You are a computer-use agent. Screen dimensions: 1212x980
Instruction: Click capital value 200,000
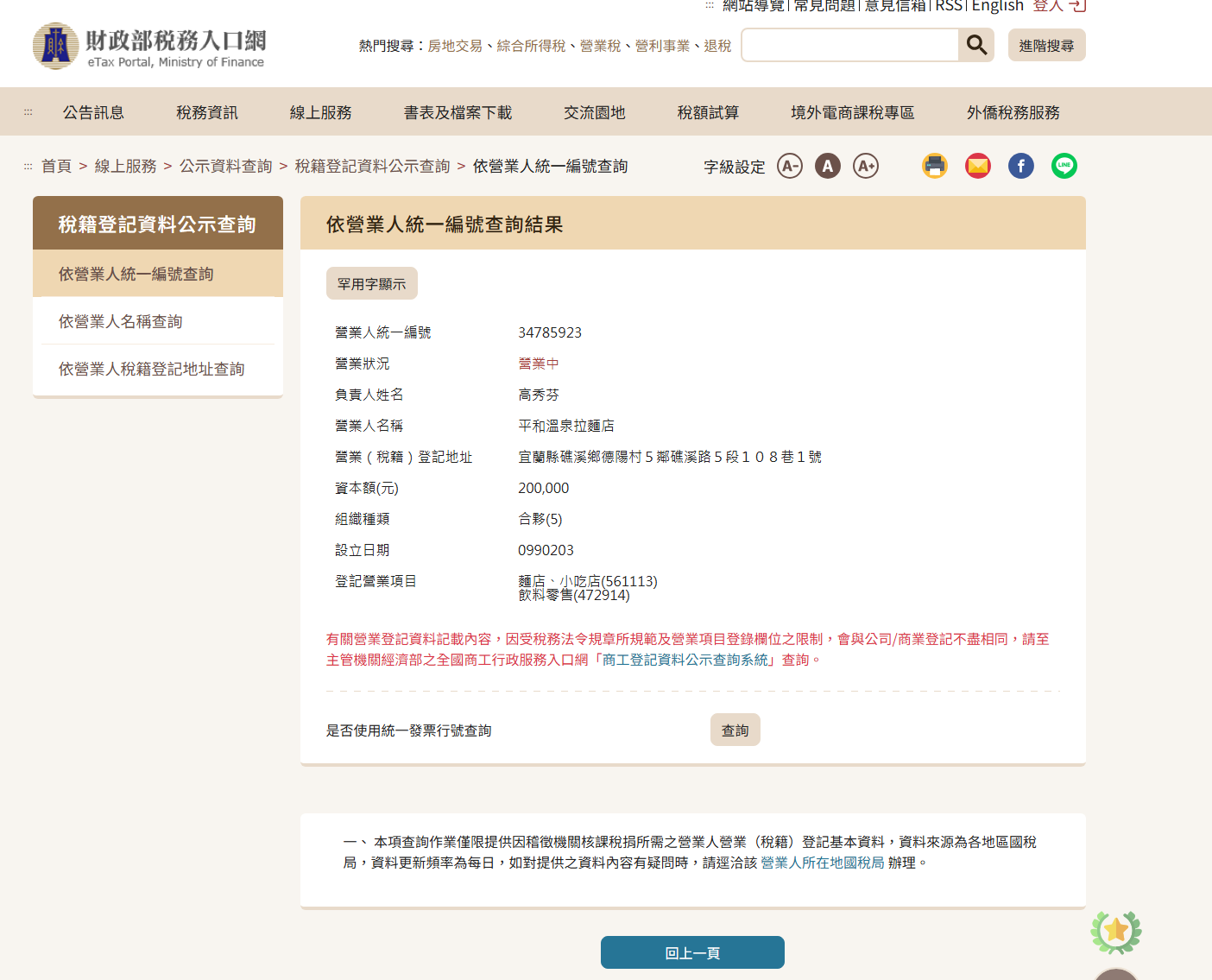pyautogui.click(x=544, y=488)
